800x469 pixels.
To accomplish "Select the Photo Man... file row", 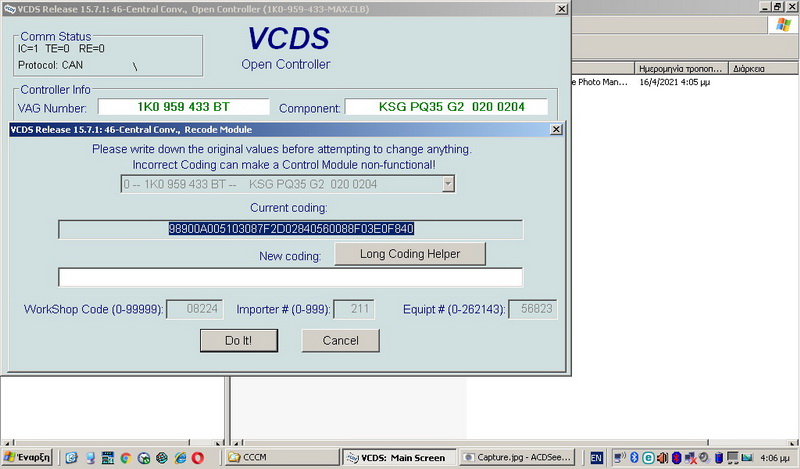I will [x=600, y=82].
